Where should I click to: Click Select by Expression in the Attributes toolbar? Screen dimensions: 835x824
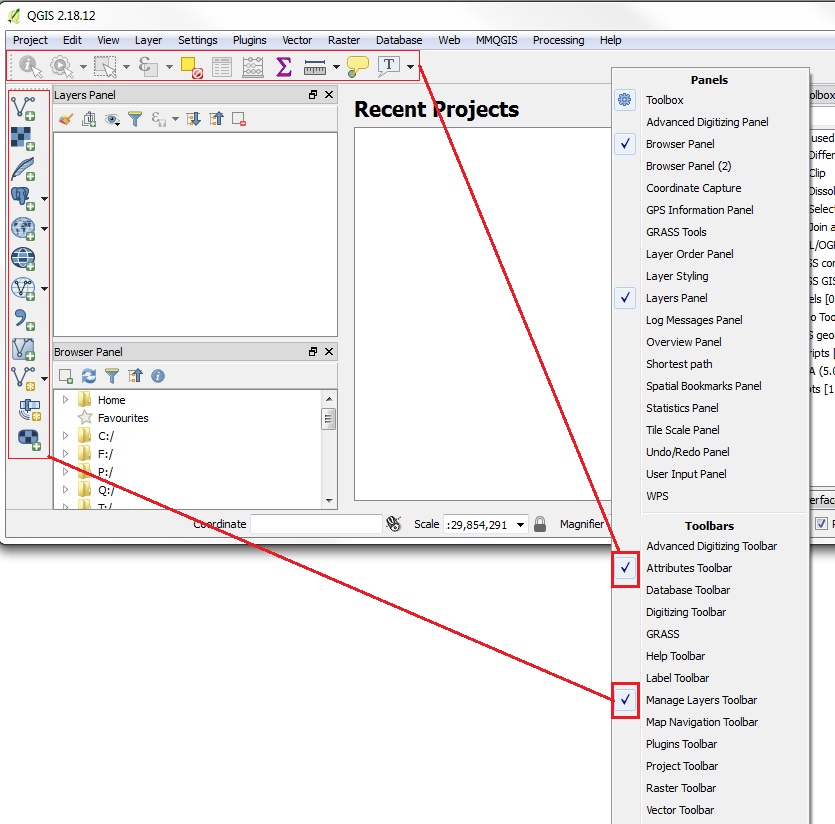click(x=148, y=67)
